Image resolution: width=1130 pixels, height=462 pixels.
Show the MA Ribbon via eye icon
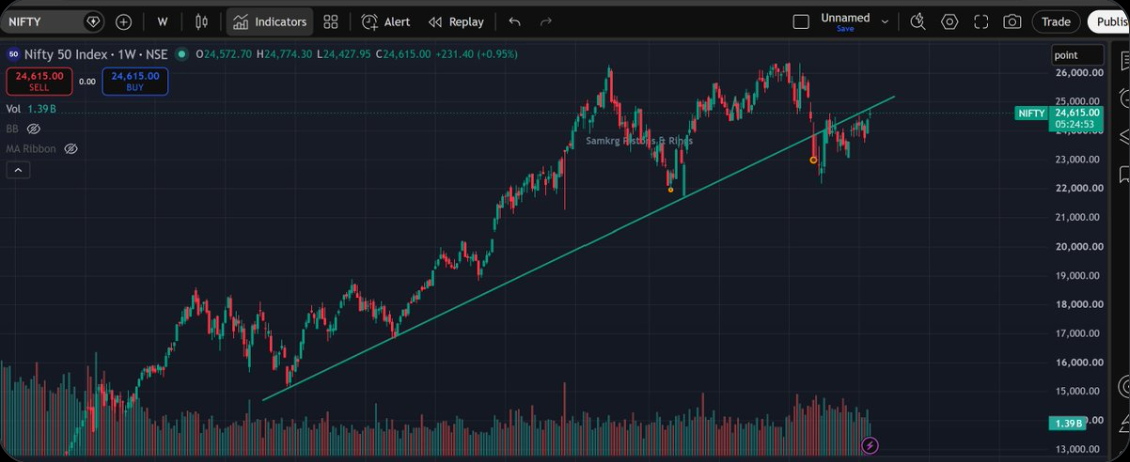tap(71, 149)
